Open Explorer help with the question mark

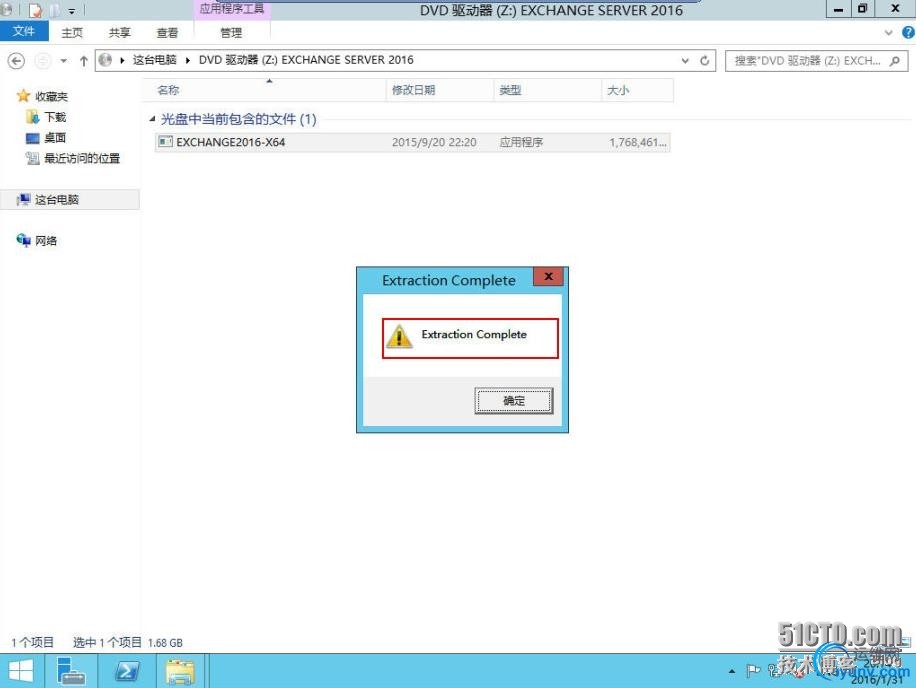[908, 33]
